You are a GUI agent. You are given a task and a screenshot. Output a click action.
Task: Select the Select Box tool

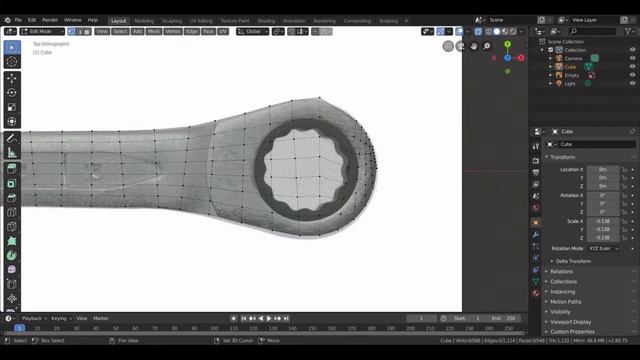(12, 47)
